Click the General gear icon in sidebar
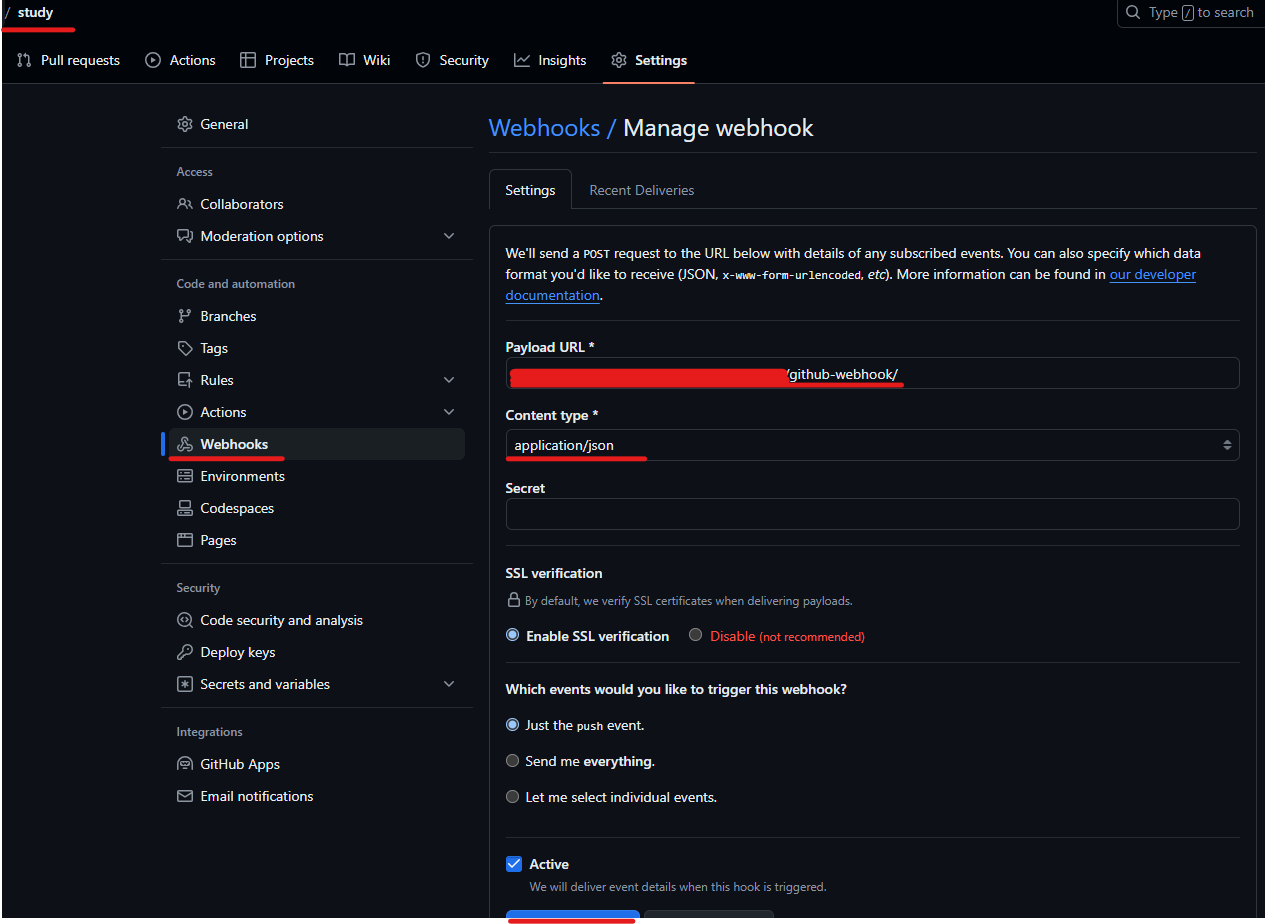The image size is (1265, 924). (x=185, y=124)
